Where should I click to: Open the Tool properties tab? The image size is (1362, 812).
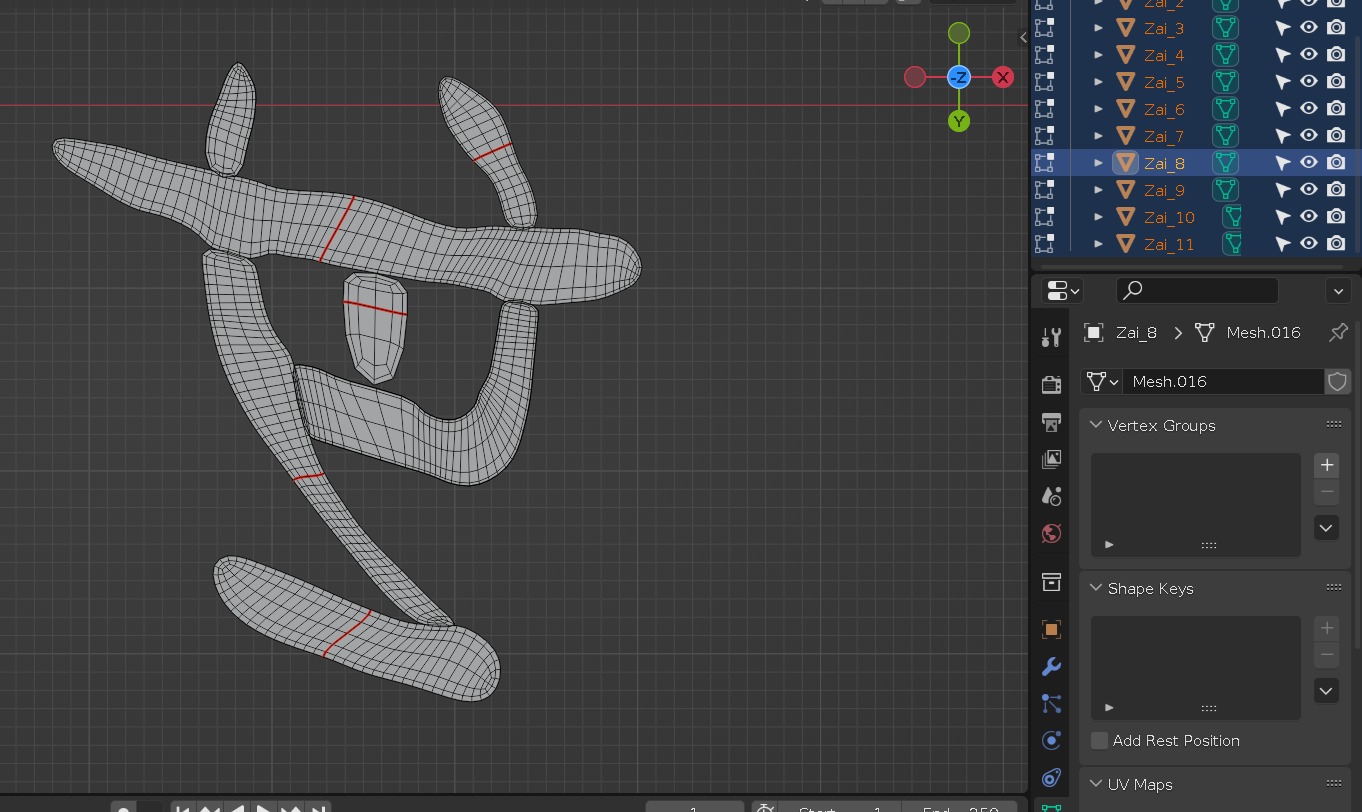(1051, 338)
